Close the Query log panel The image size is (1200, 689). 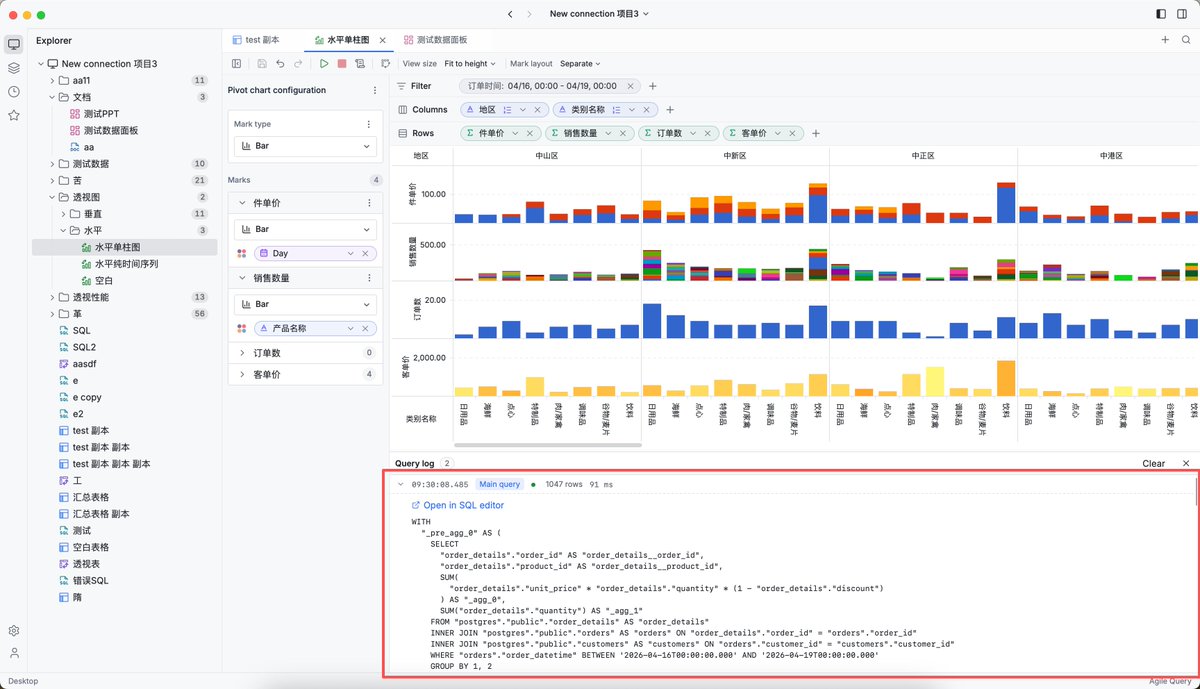(x=1186, y=463)
